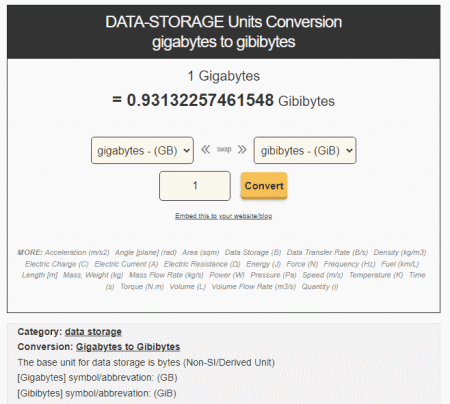
Task: Open the gigabytes - (GB) source unit dropdown
Action: (x=142, y=150)
